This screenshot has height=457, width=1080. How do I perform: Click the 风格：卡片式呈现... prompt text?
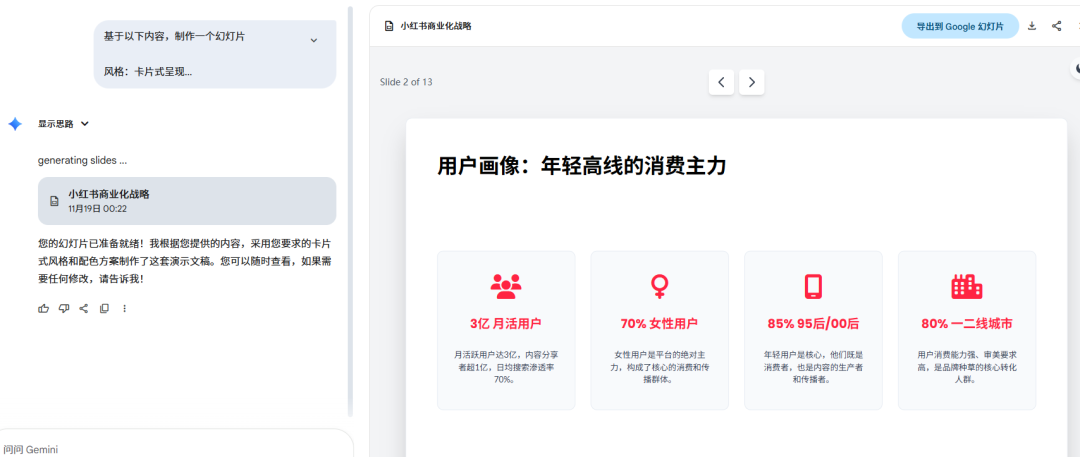147,71
